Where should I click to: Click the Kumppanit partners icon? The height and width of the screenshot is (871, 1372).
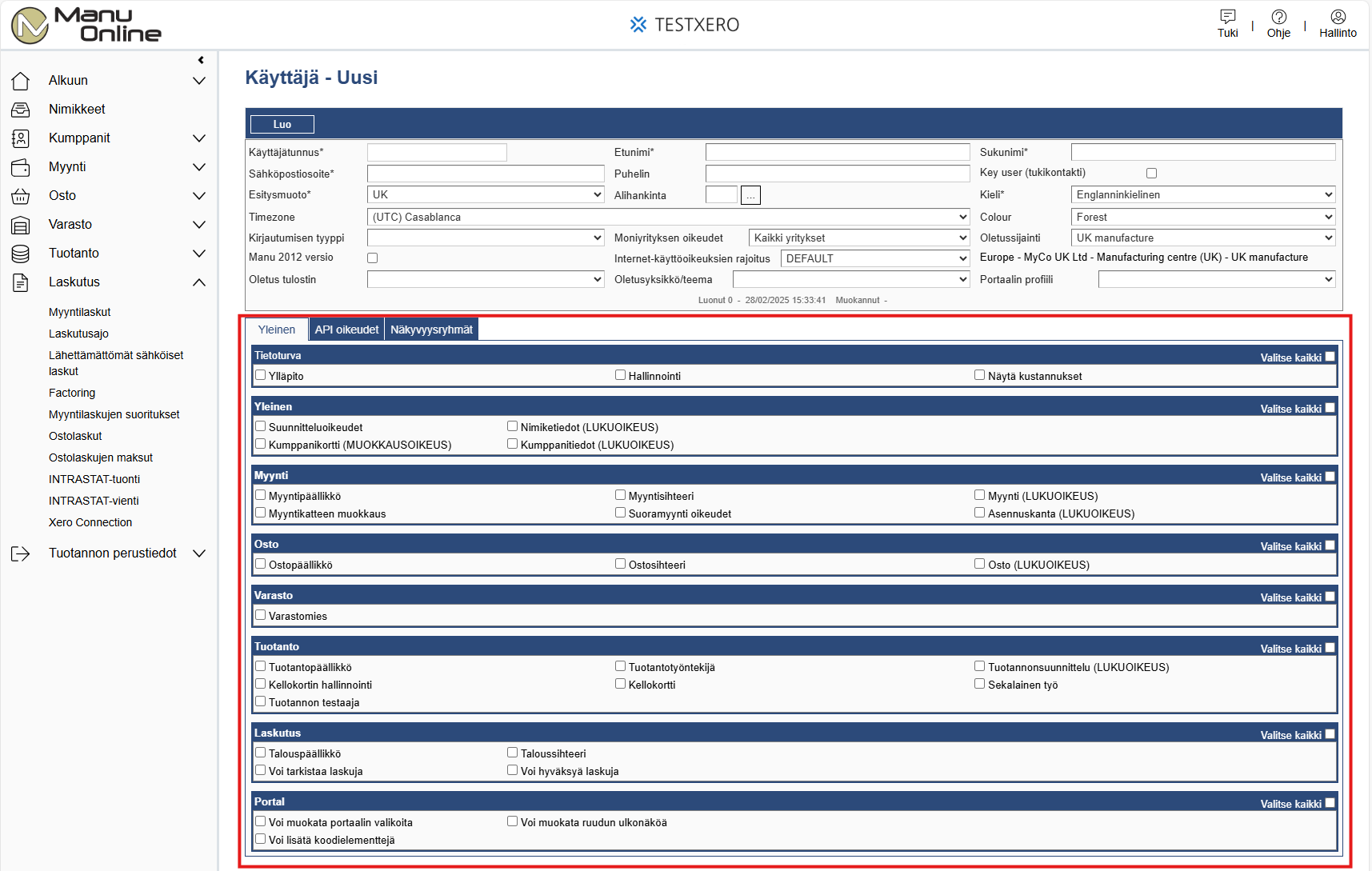click(x=21, y=138)
